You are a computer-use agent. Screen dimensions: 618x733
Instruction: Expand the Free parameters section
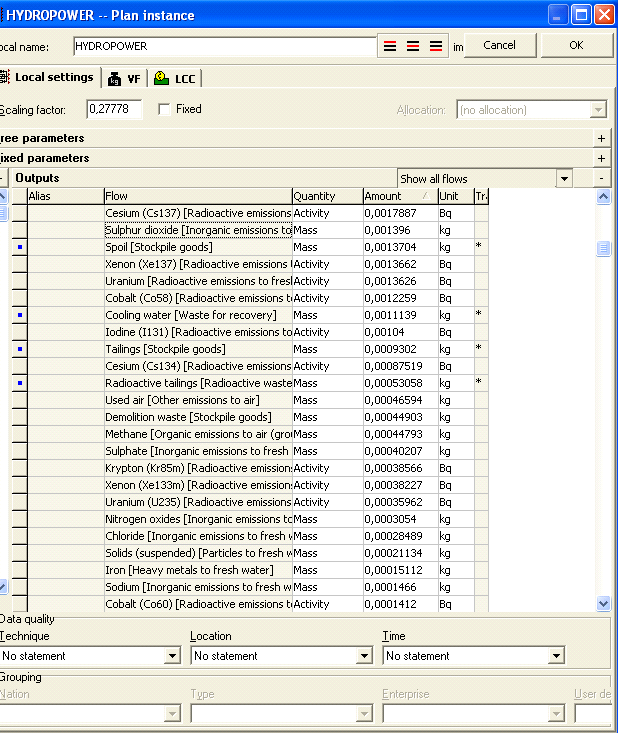[x=601, y=138]
